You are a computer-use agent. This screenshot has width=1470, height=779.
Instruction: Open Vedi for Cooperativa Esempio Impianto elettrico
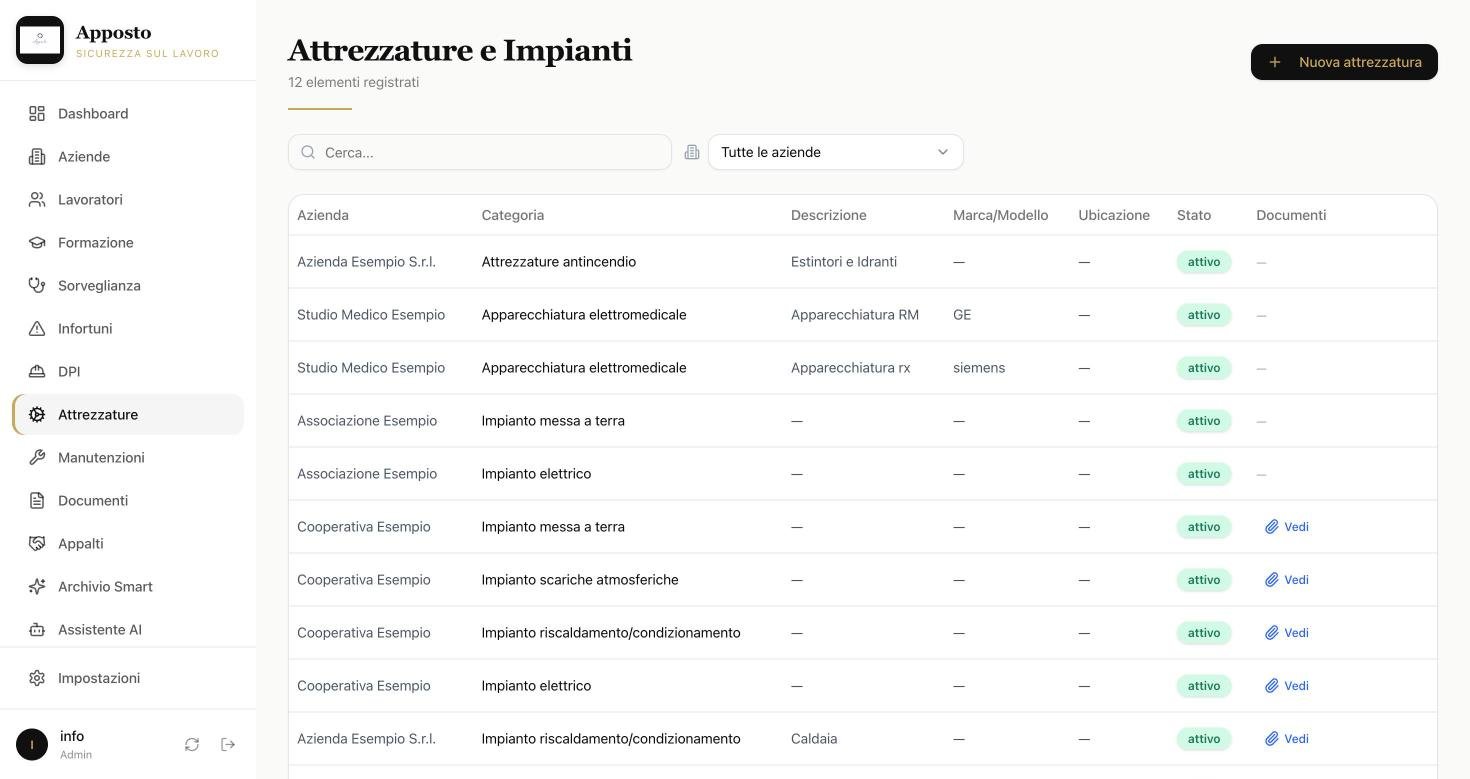point(1287,686)
